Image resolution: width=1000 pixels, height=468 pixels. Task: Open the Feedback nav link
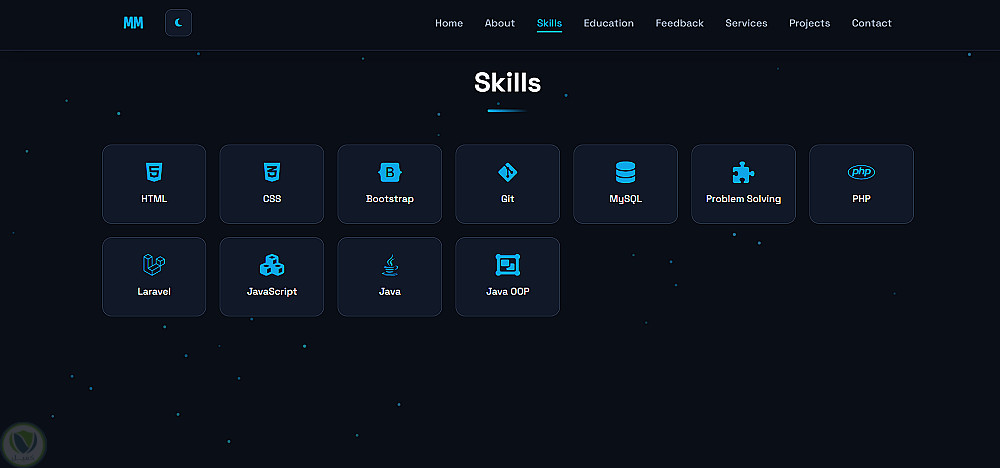(x=679, y=23)
